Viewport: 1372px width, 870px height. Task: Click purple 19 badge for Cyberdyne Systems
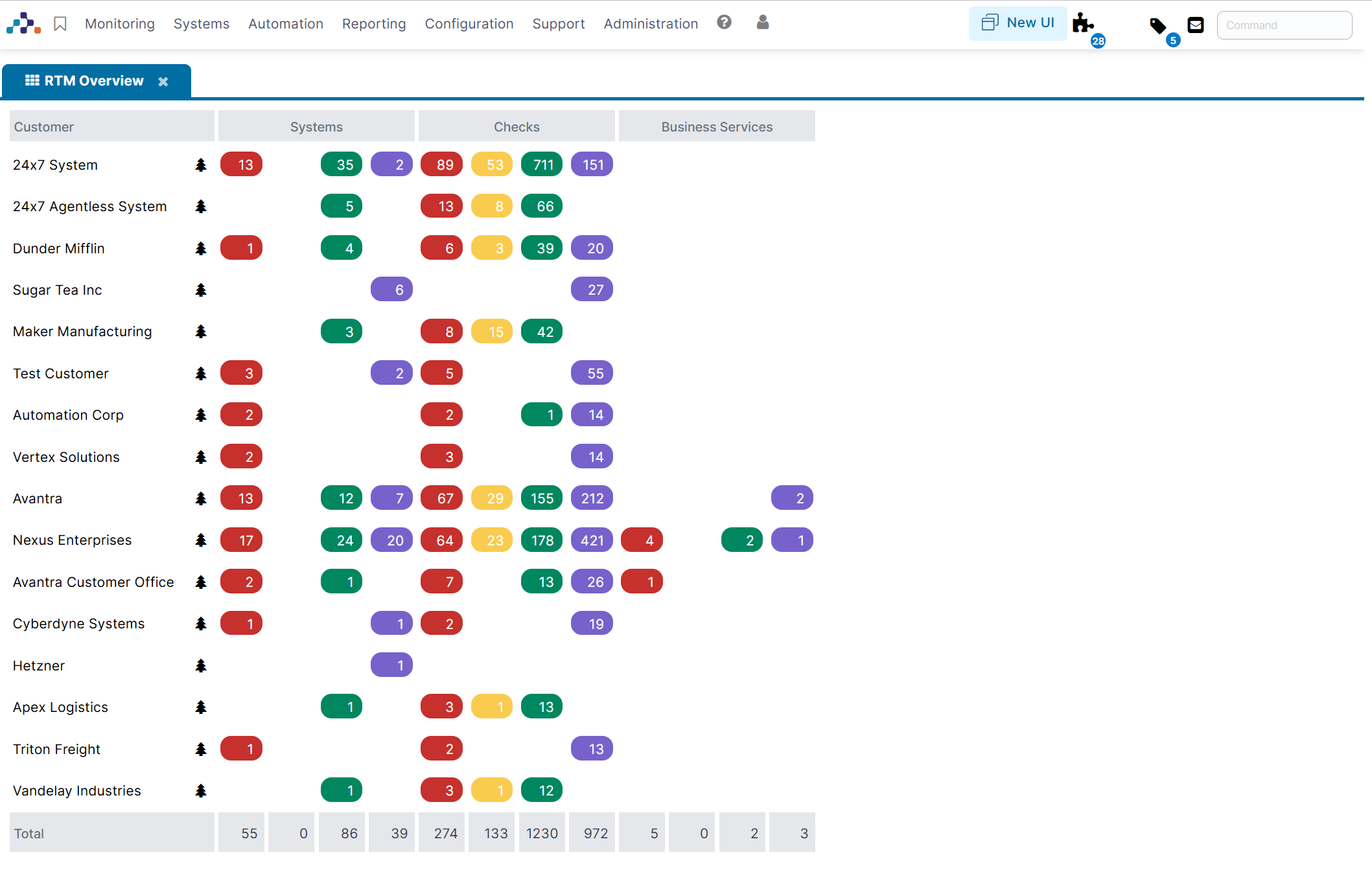pyautogui.click(x=592, y=624)
